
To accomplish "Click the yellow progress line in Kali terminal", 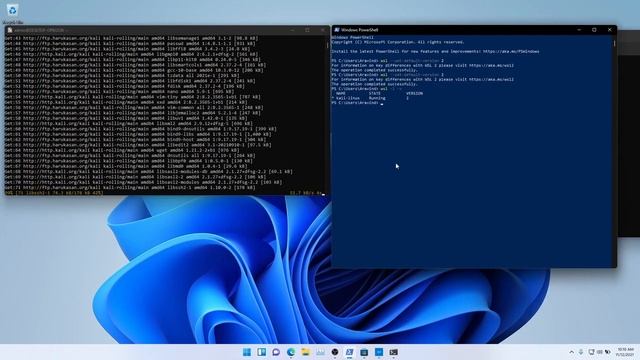I will point(164,193).
